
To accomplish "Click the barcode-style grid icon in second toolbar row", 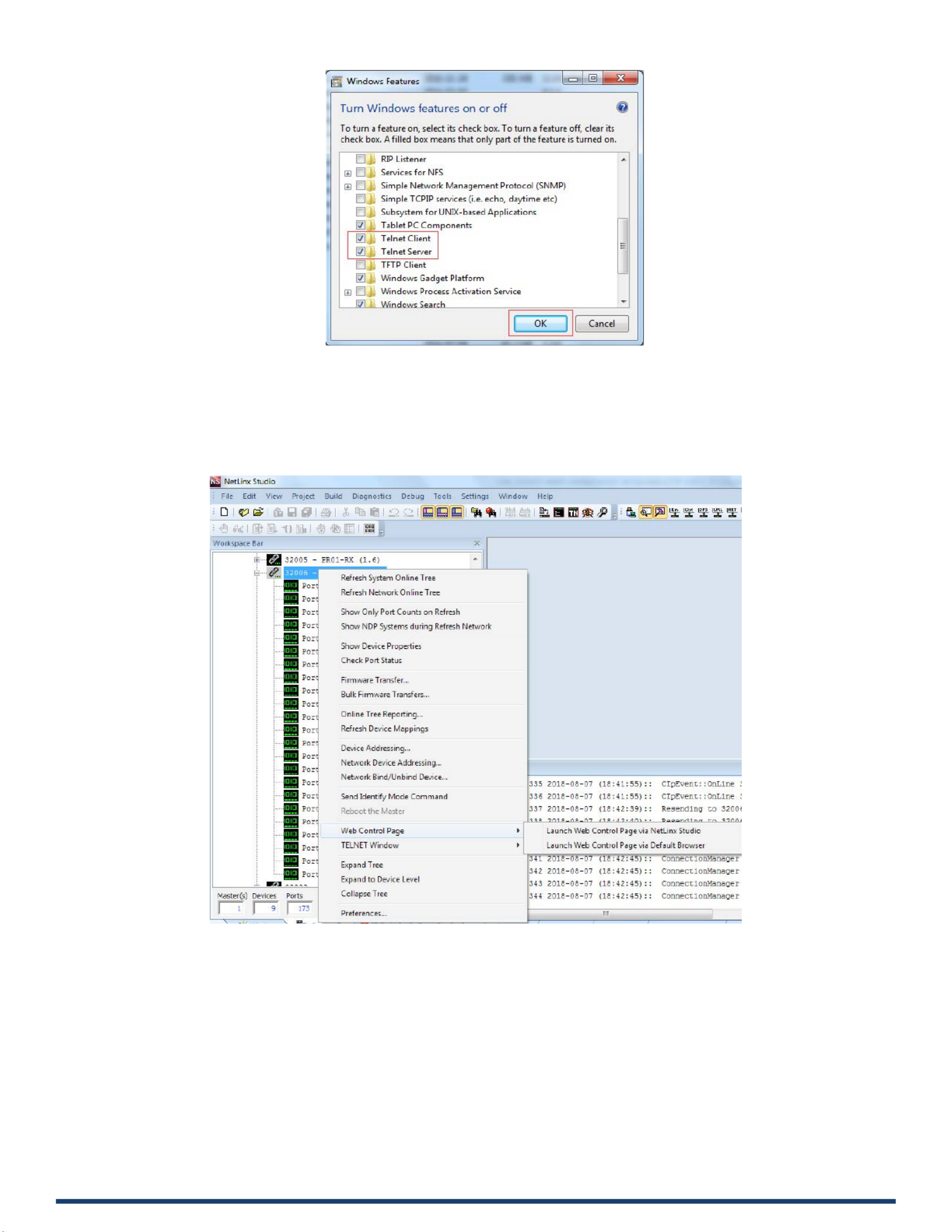I will (x=369, y=529).
